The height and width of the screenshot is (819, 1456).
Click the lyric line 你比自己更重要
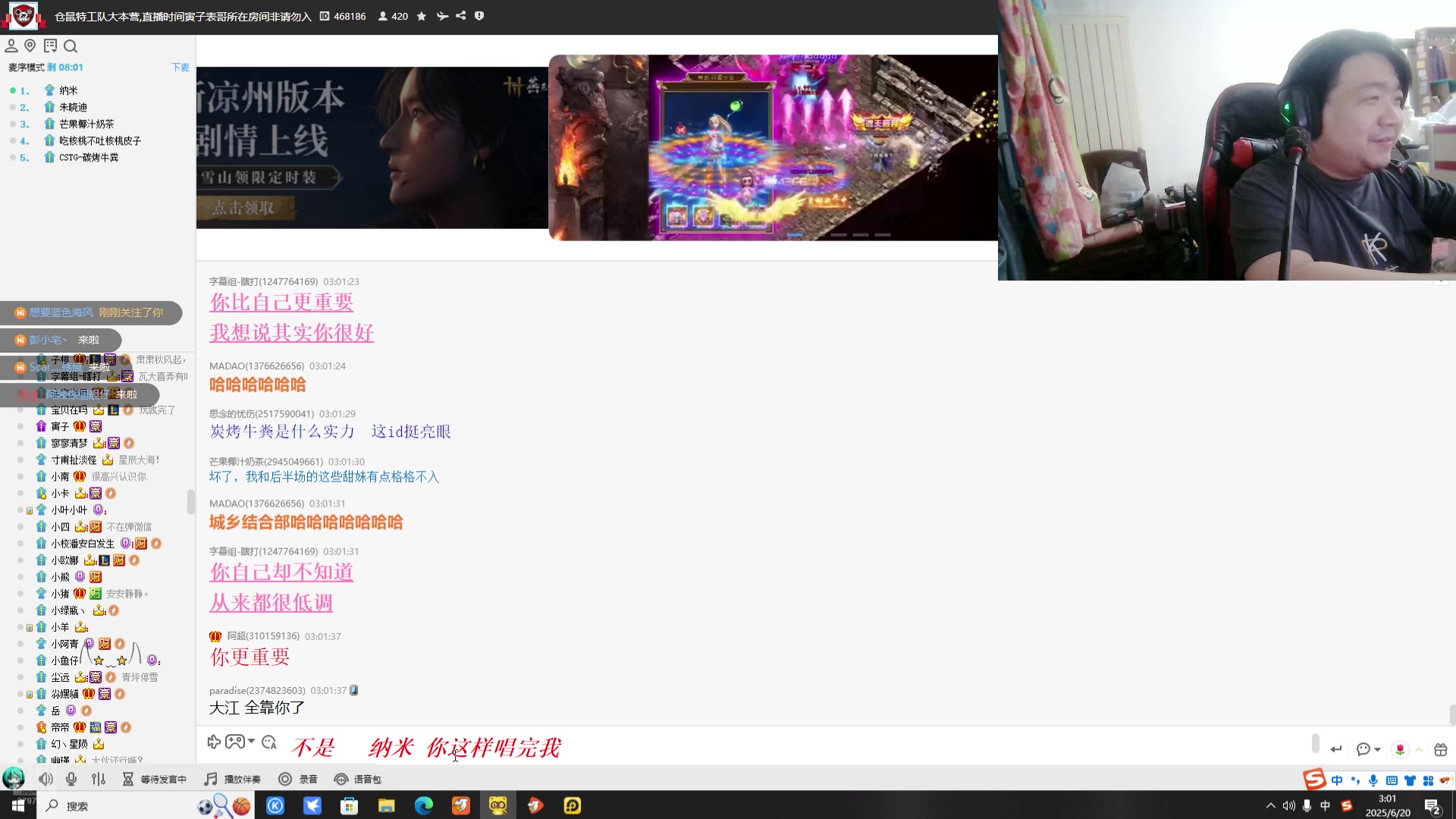(x=281, y=303)
